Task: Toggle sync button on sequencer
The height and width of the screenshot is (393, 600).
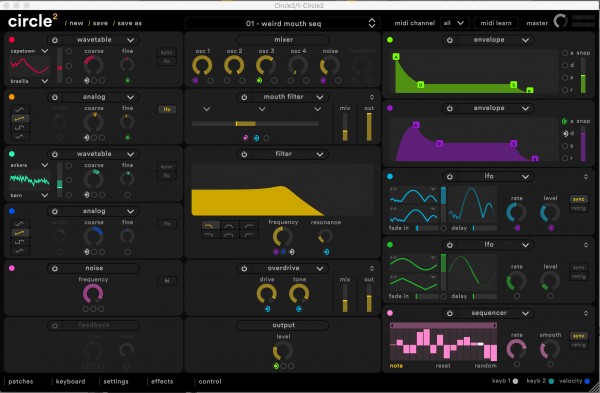Action: click(579, 336)
